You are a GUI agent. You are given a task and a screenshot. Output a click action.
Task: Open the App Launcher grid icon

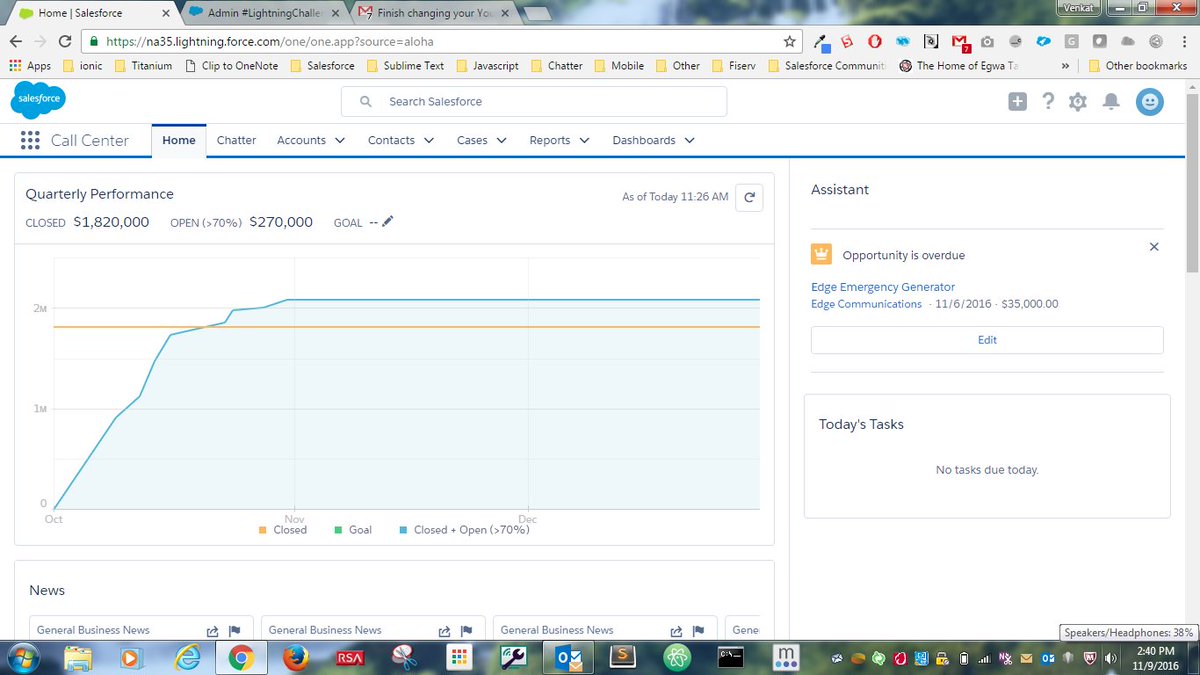click(30, 140)
